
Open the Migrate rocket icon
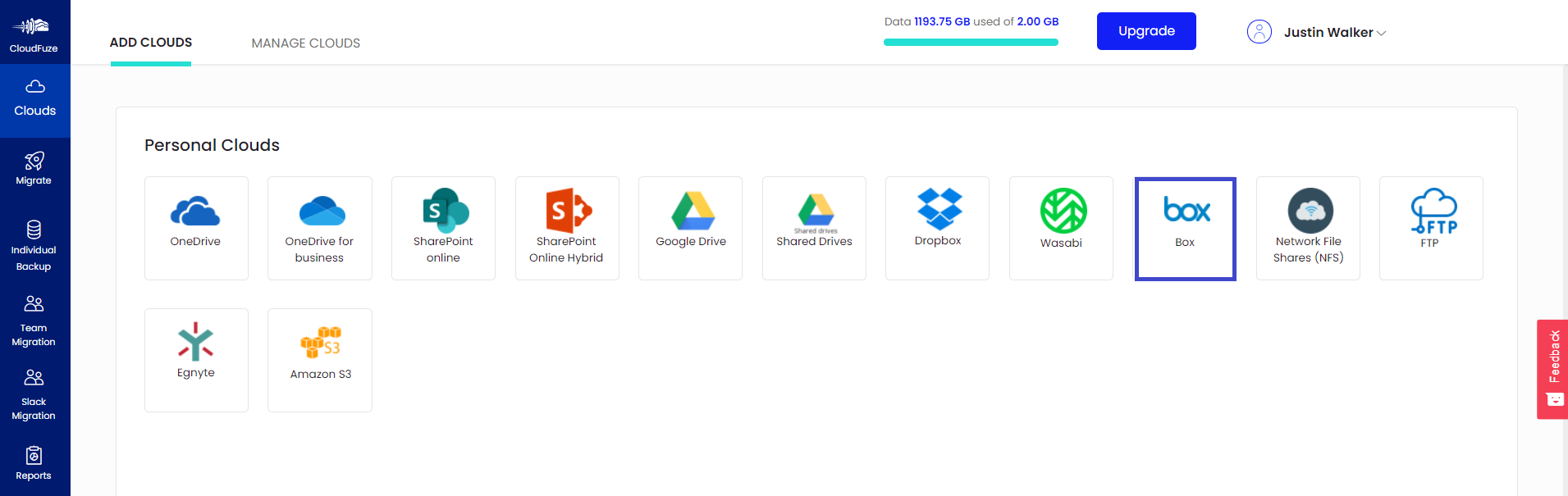34,161
